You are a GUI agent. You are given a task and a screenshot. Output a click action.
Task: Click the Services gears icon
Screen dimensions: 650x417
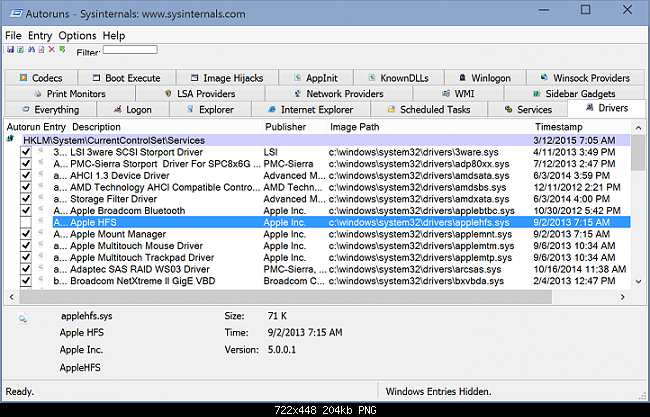508,109
